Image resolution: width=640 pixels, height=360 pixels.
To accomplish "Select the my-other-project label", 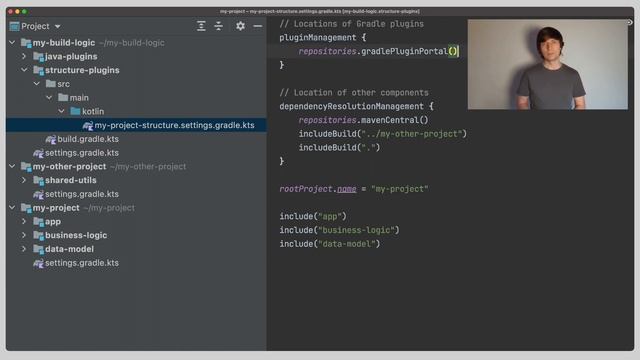I will pos(69,167).
